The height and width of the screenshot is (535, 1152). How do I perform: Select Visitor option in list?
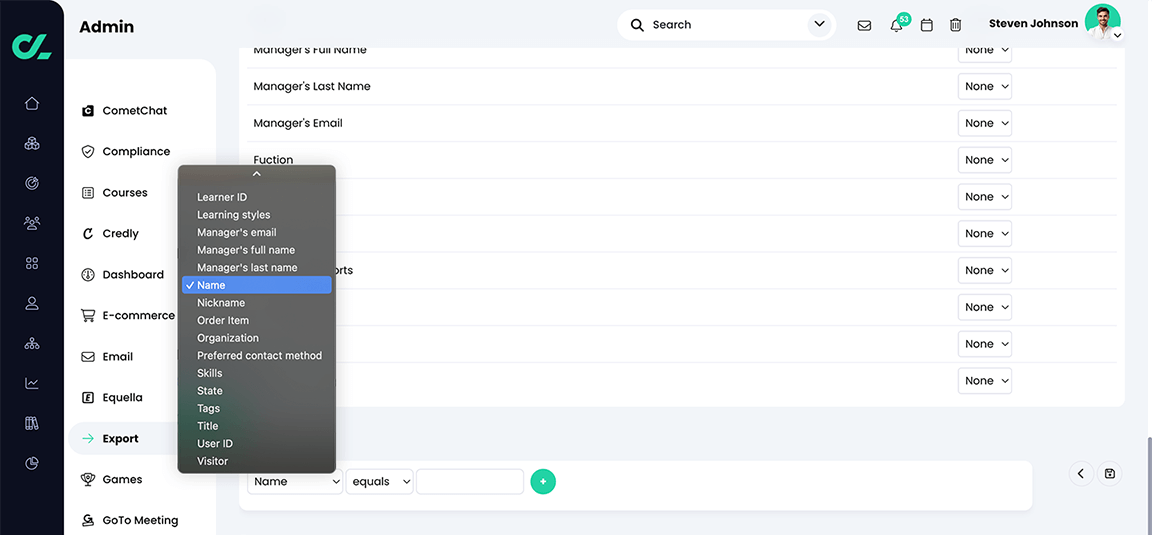pyautogui.click(x=256, y=462)
